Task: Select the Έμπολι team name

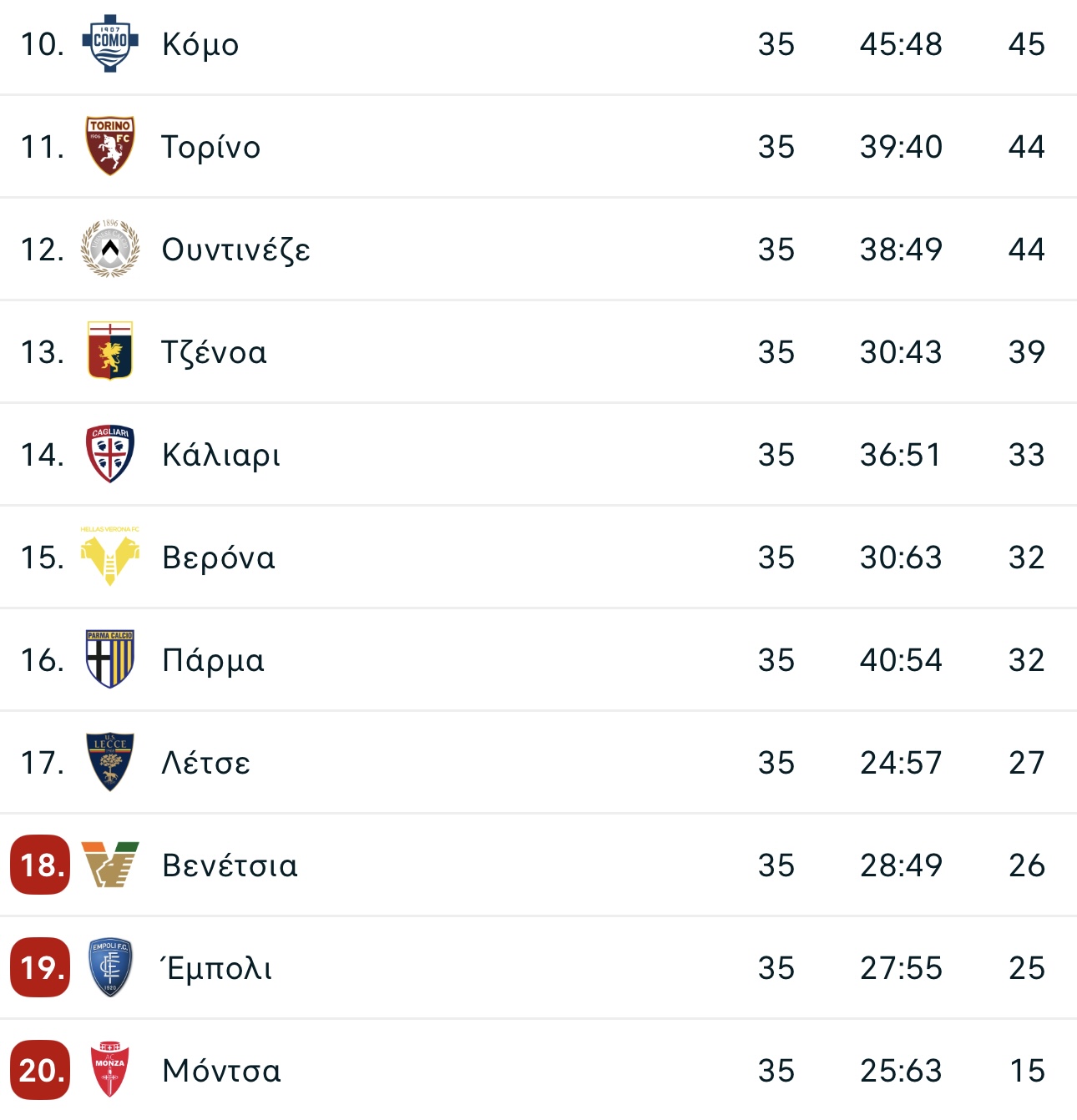Action: [x=216, y=968]
